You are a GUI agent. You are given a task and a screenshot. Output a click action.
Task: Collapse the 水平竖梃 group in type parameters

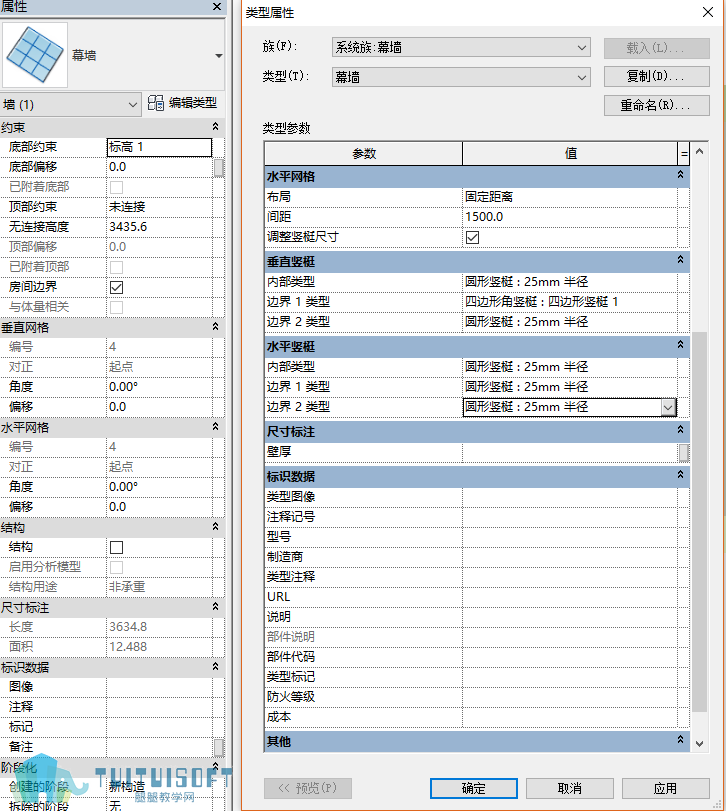(680, 345)
